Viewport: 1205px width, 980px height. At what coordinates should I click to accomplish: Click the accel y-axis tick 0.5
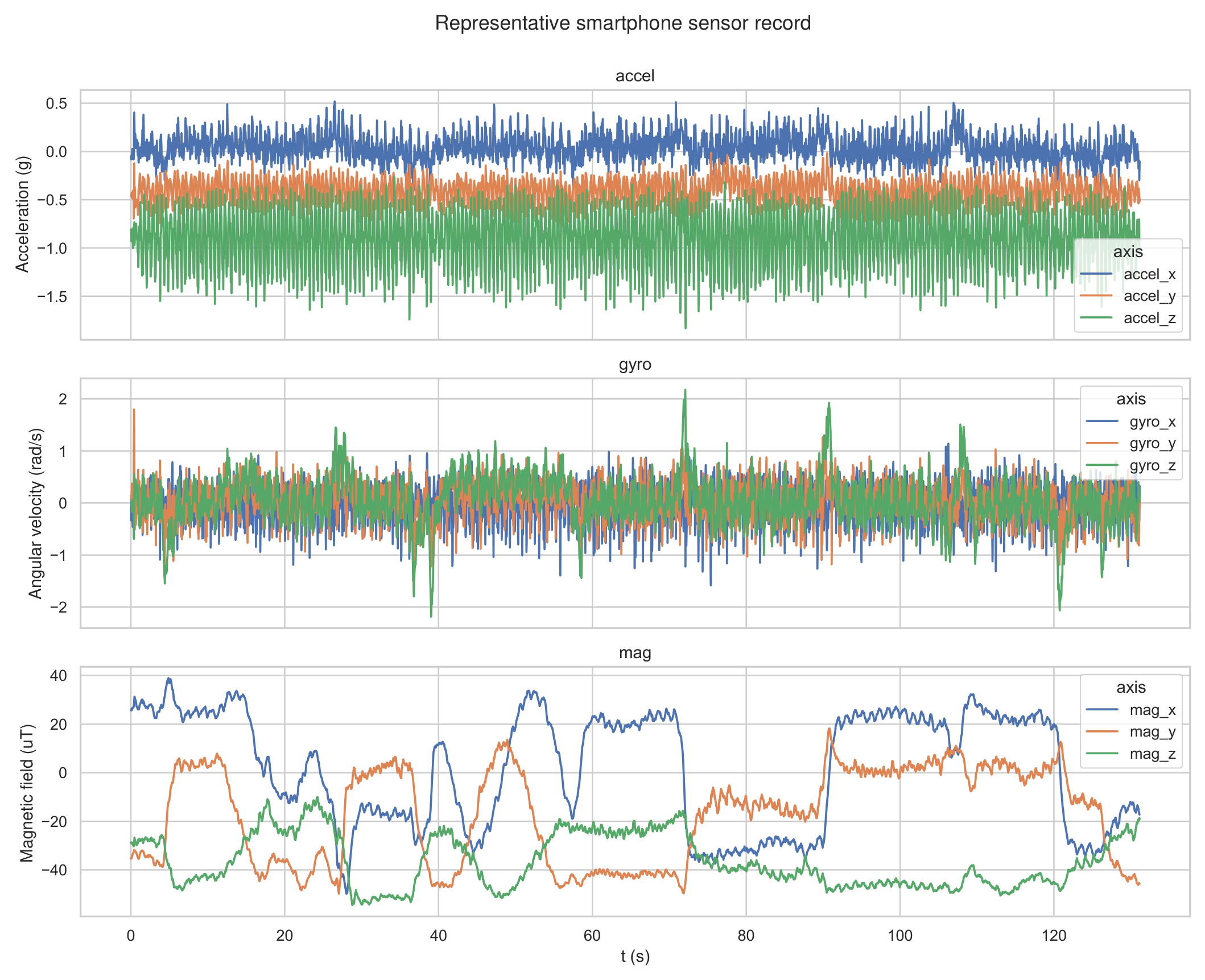point(56,104)
